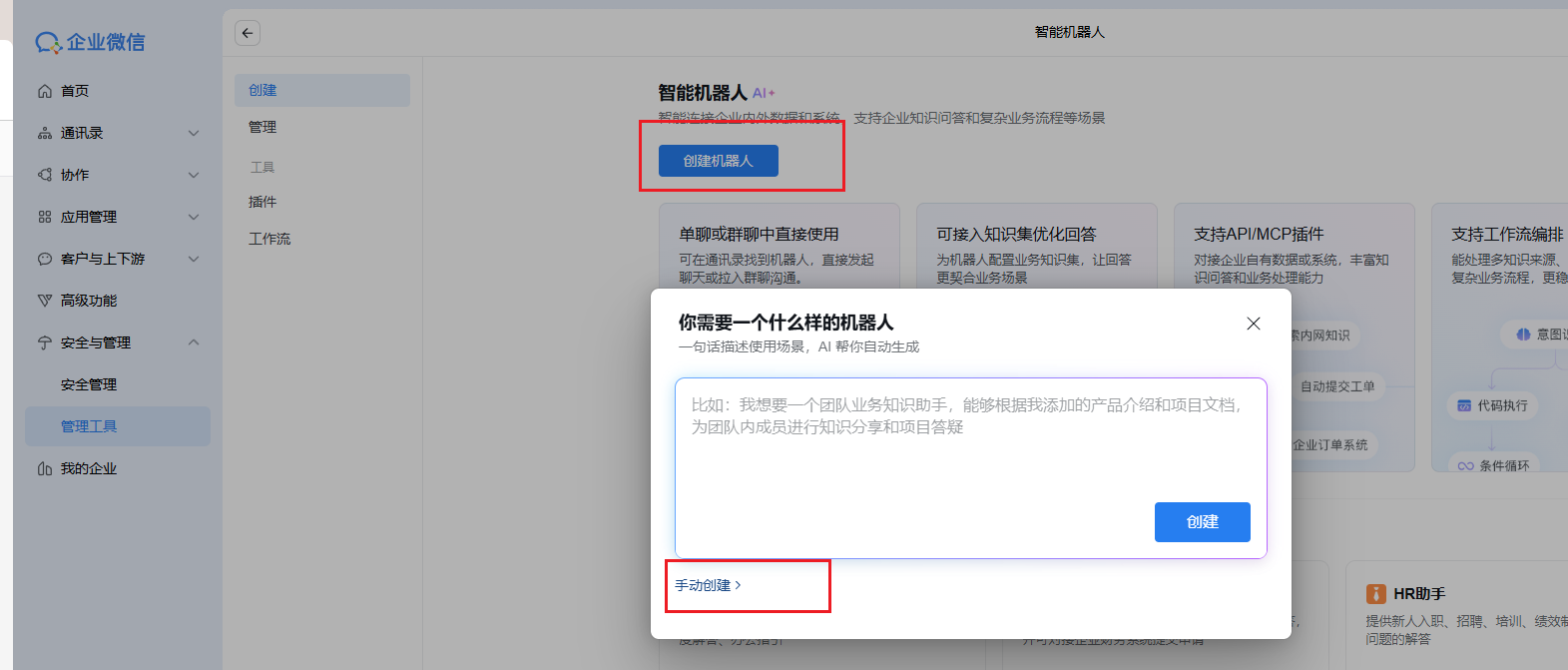Click the 创建机器人 button
This screenshot has width=1568, height=670.
pos(719,161)
